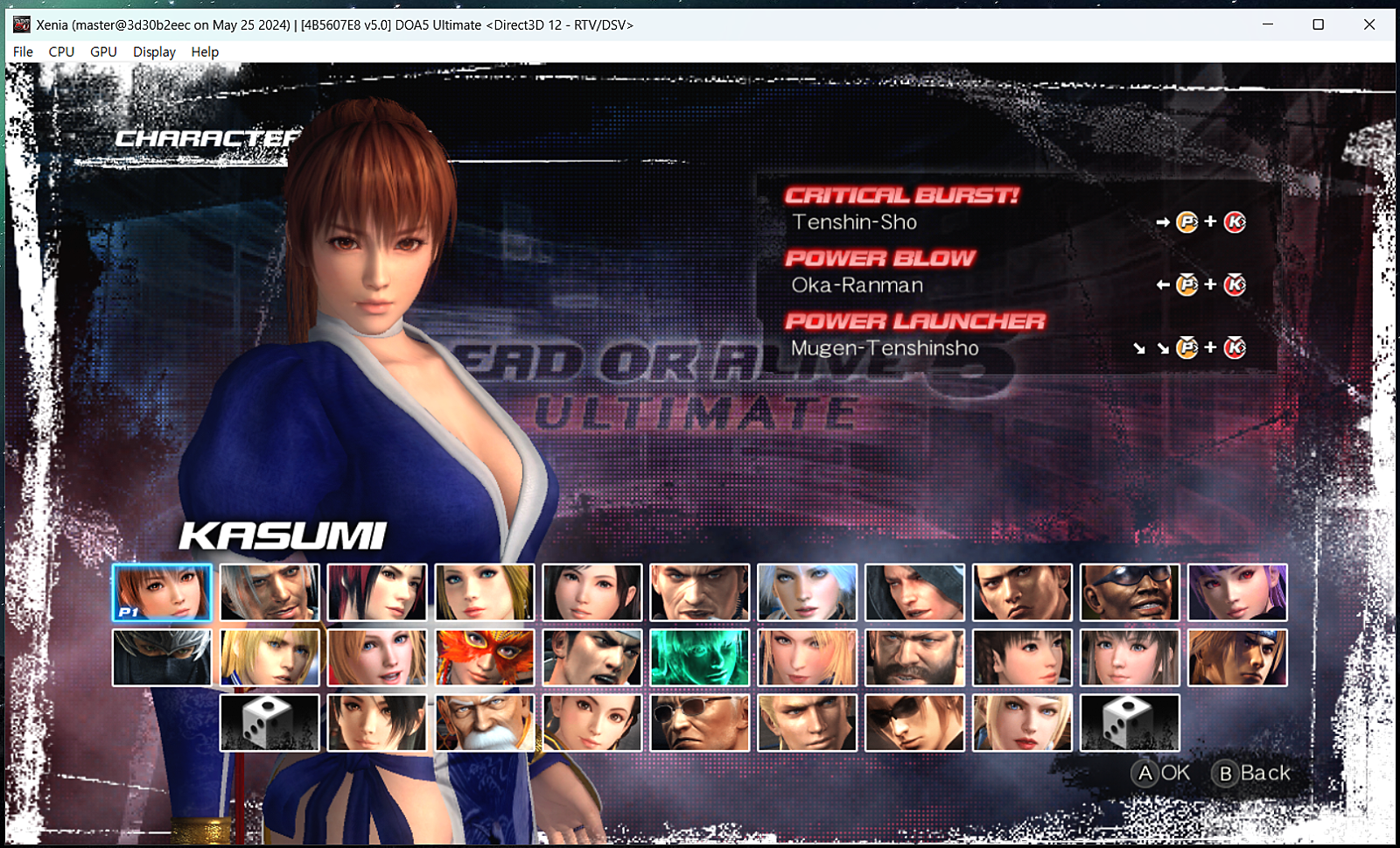Click the left arrow input for Oka-Ranman
The width and height of the screenshot is (1400, 848).
point(1163,284)
